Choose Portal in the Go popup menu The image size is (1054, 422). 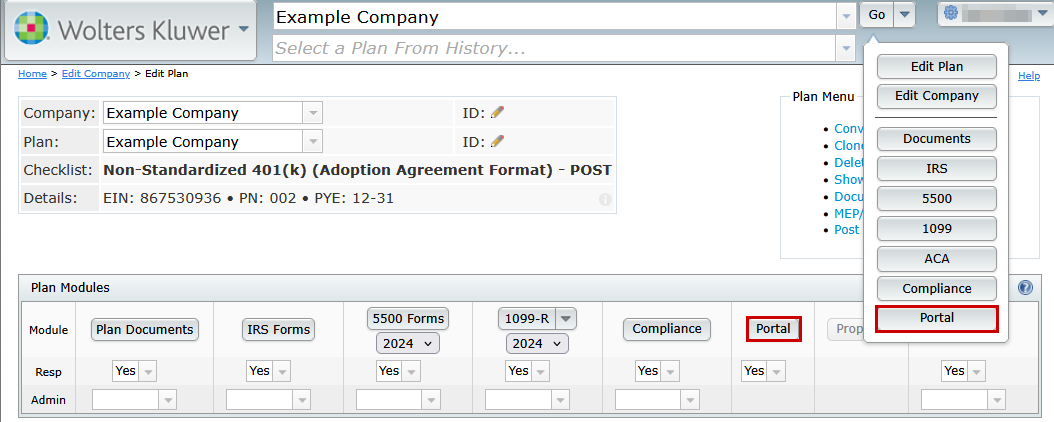(936, 318)
